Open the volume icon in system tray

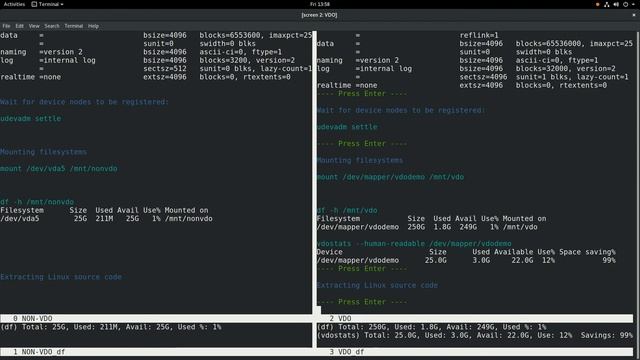tap(616, 4)
